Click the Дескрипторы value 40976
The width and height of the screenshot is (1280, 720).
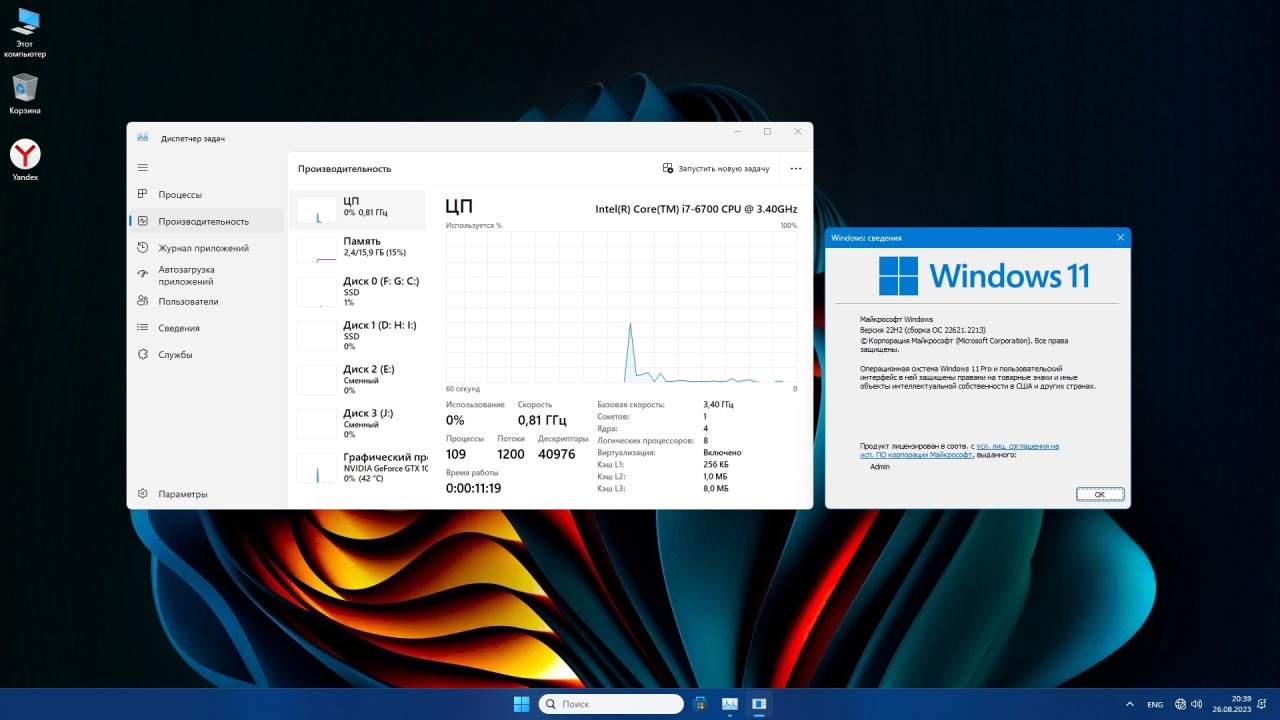pyautogui.click(x=556, y=454)
